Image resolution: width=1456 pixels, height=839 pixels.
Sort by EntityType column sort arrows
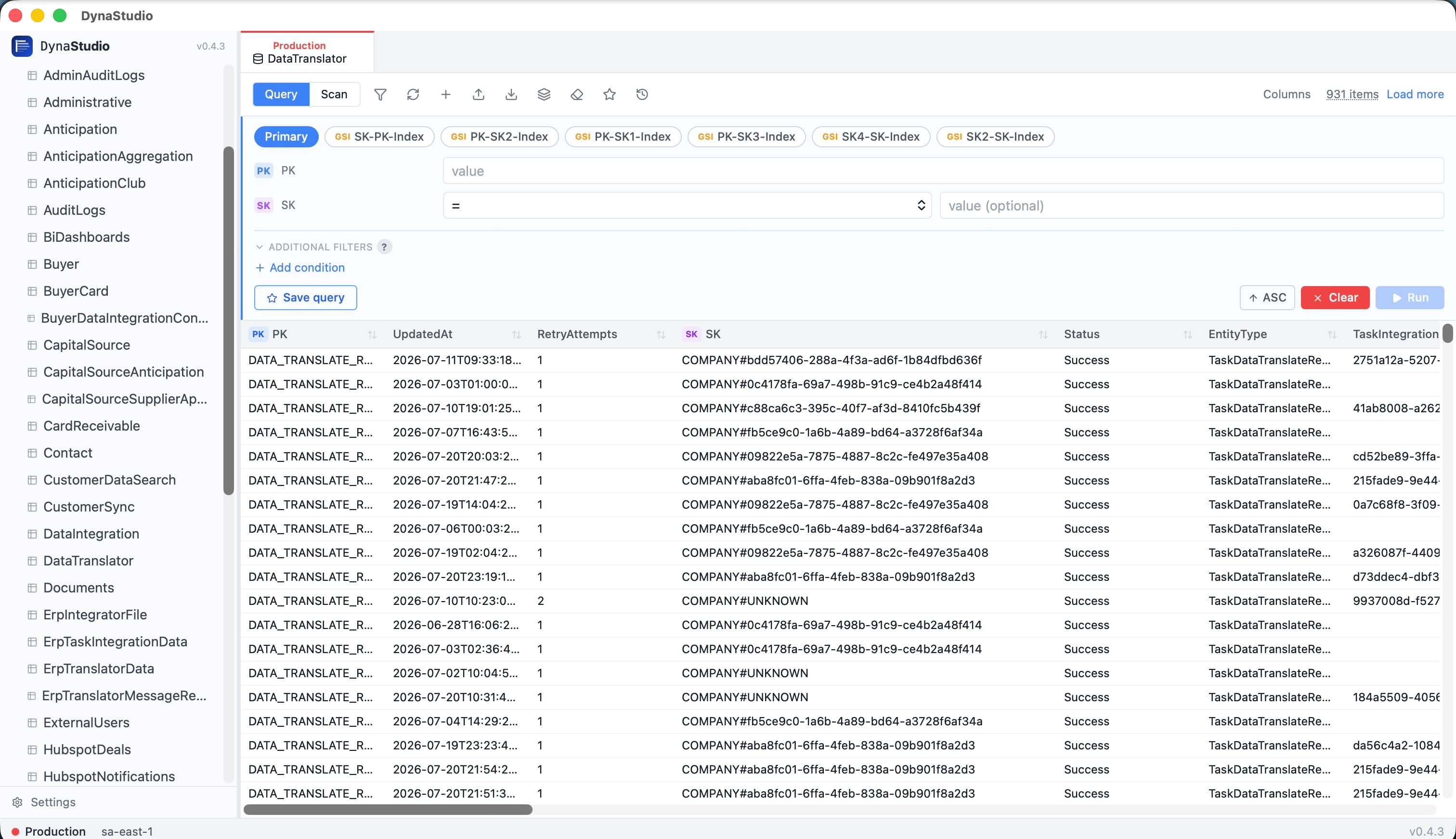point(1332,334)
